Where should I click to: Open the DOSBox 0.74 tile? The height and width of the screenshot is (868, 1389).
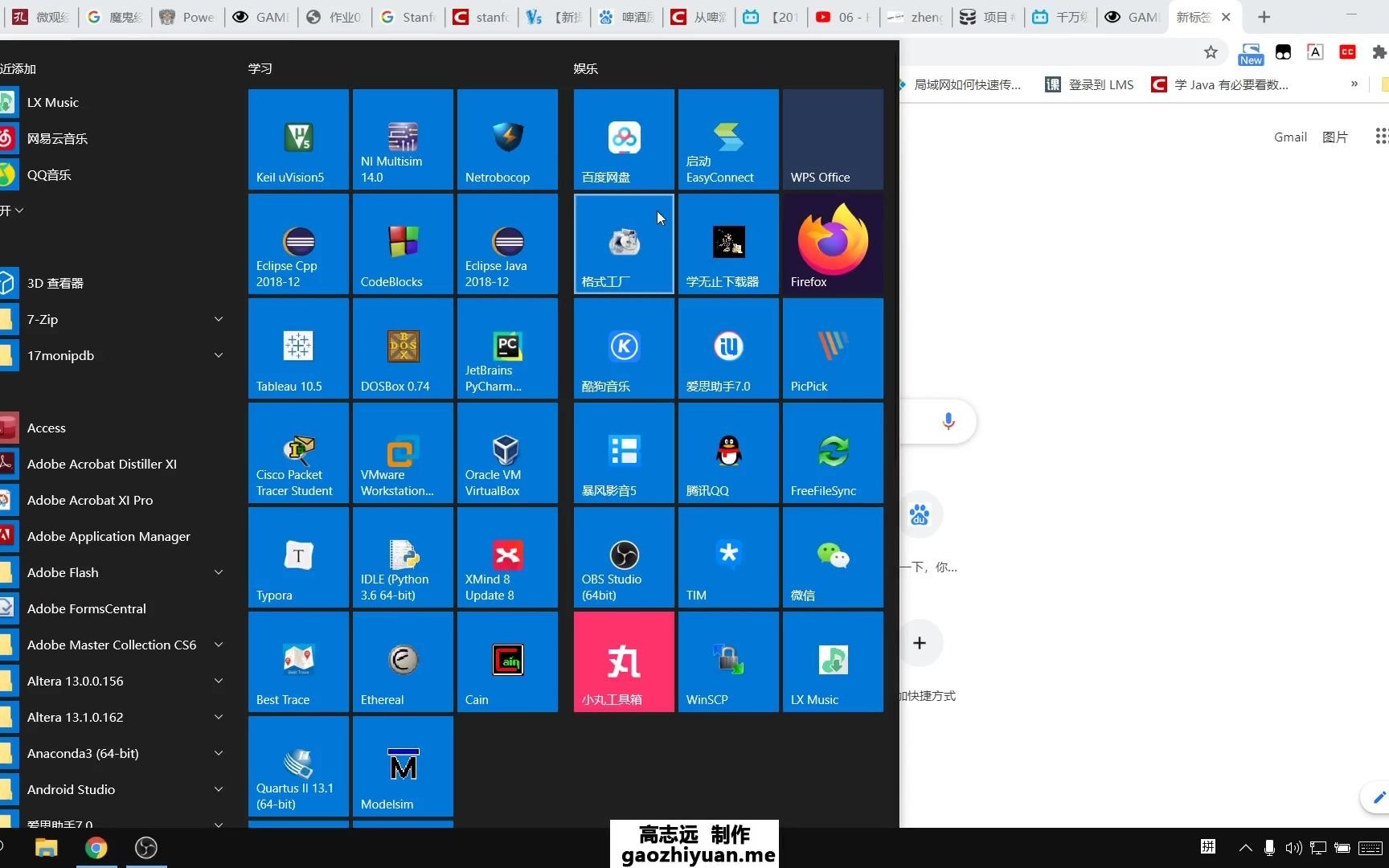403,348
